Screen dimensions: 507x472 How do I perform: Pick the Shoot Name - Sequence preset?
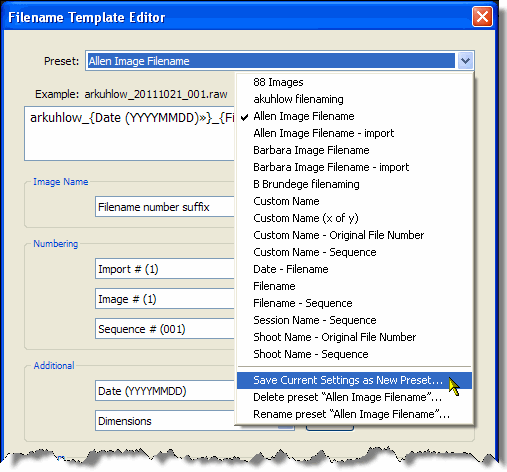coord(354,354)
